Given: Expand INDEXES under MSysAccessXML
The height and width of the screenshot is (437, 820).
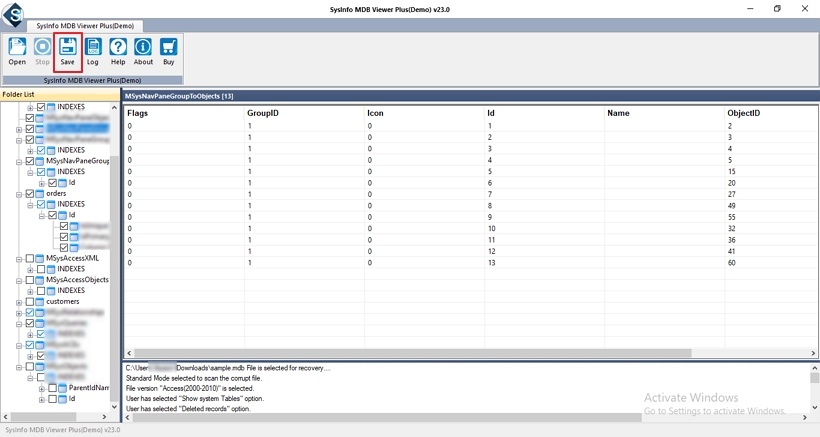Looking at the screenshot, I should [30, 269].
